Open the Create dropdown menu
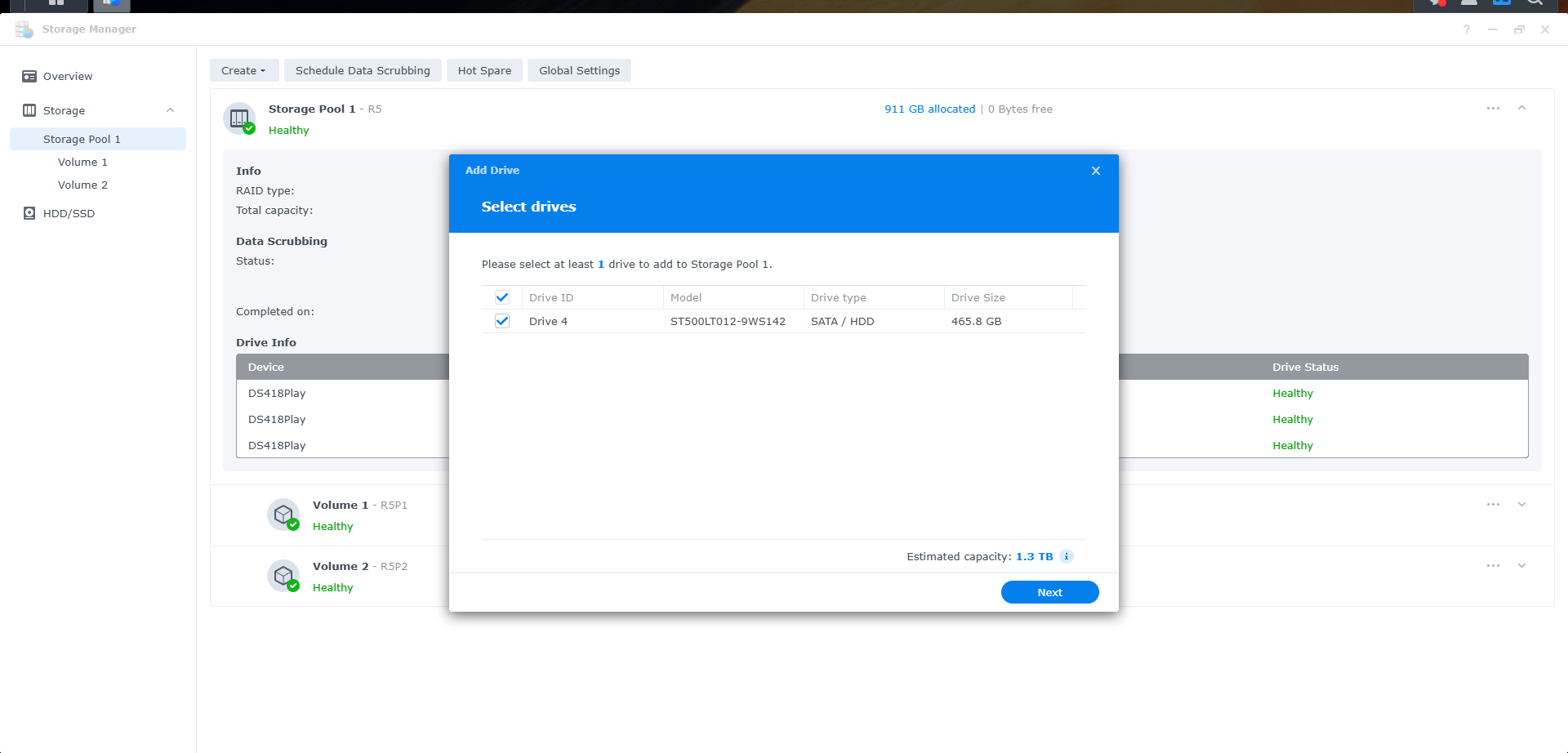 (x=244, y=70)
